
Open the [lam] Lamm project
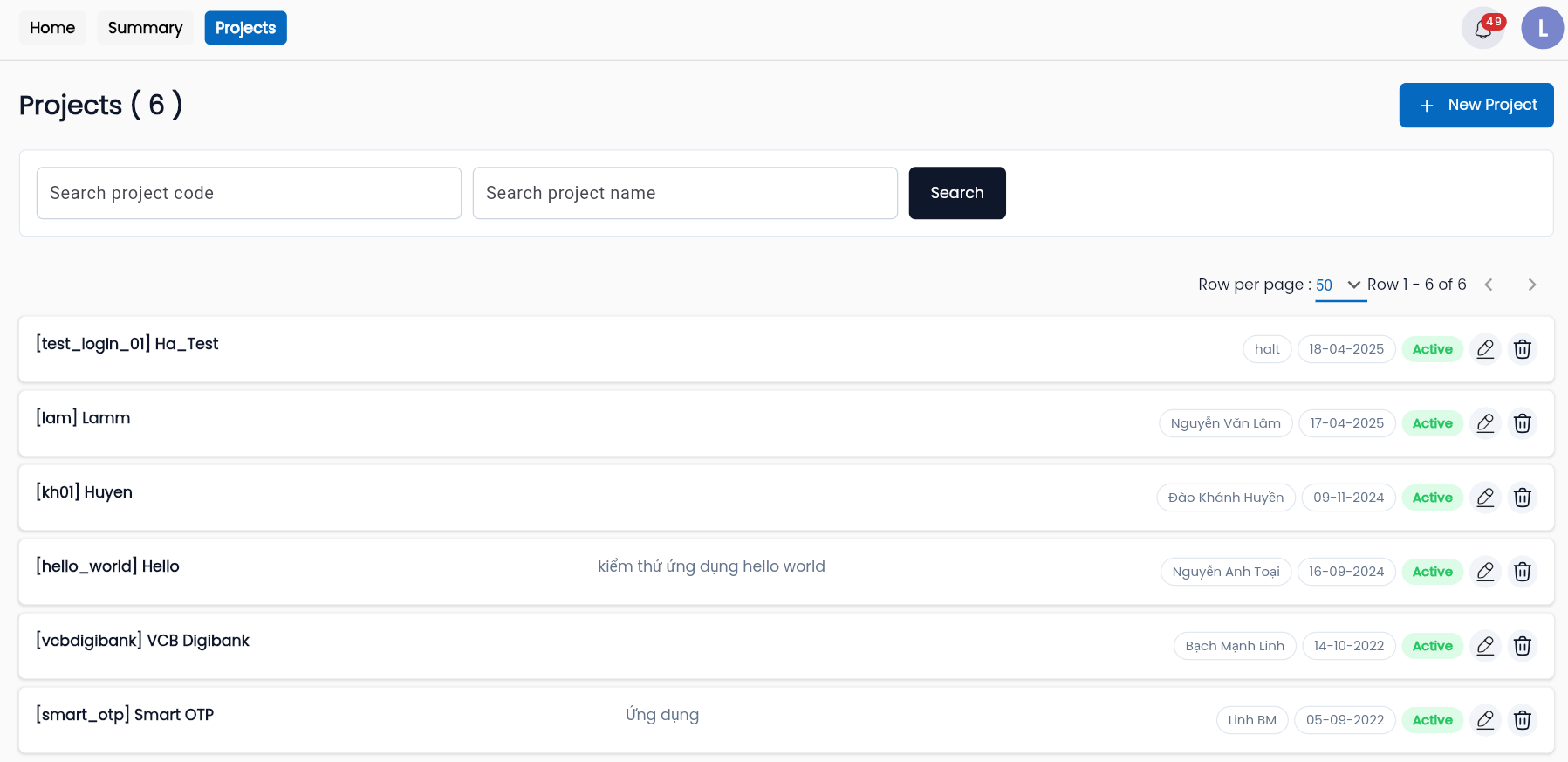click(83, 418)
